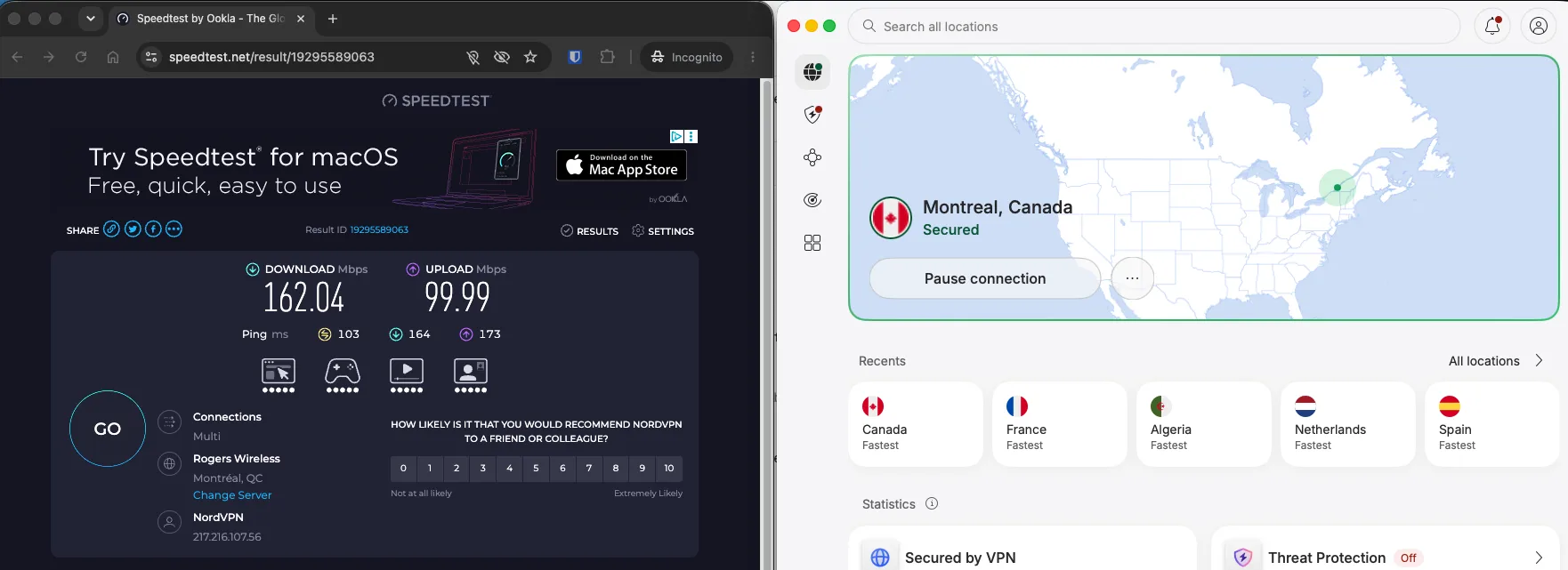
Task: Open Speedtest SETTINGS menu
Action: [663, 231]
